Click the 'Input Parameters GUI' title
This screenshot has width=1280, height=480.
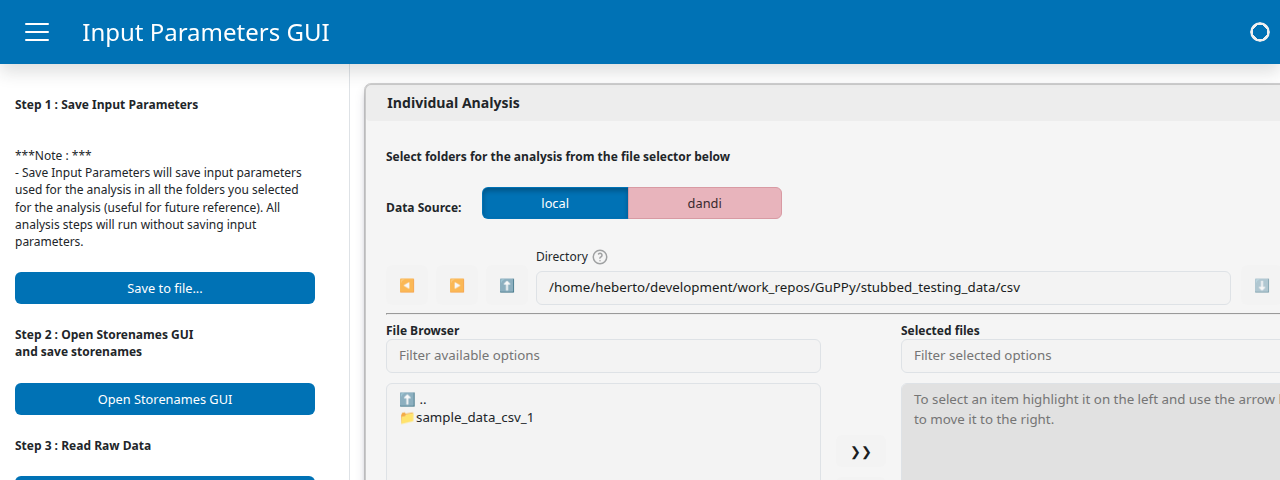point(206,32)
